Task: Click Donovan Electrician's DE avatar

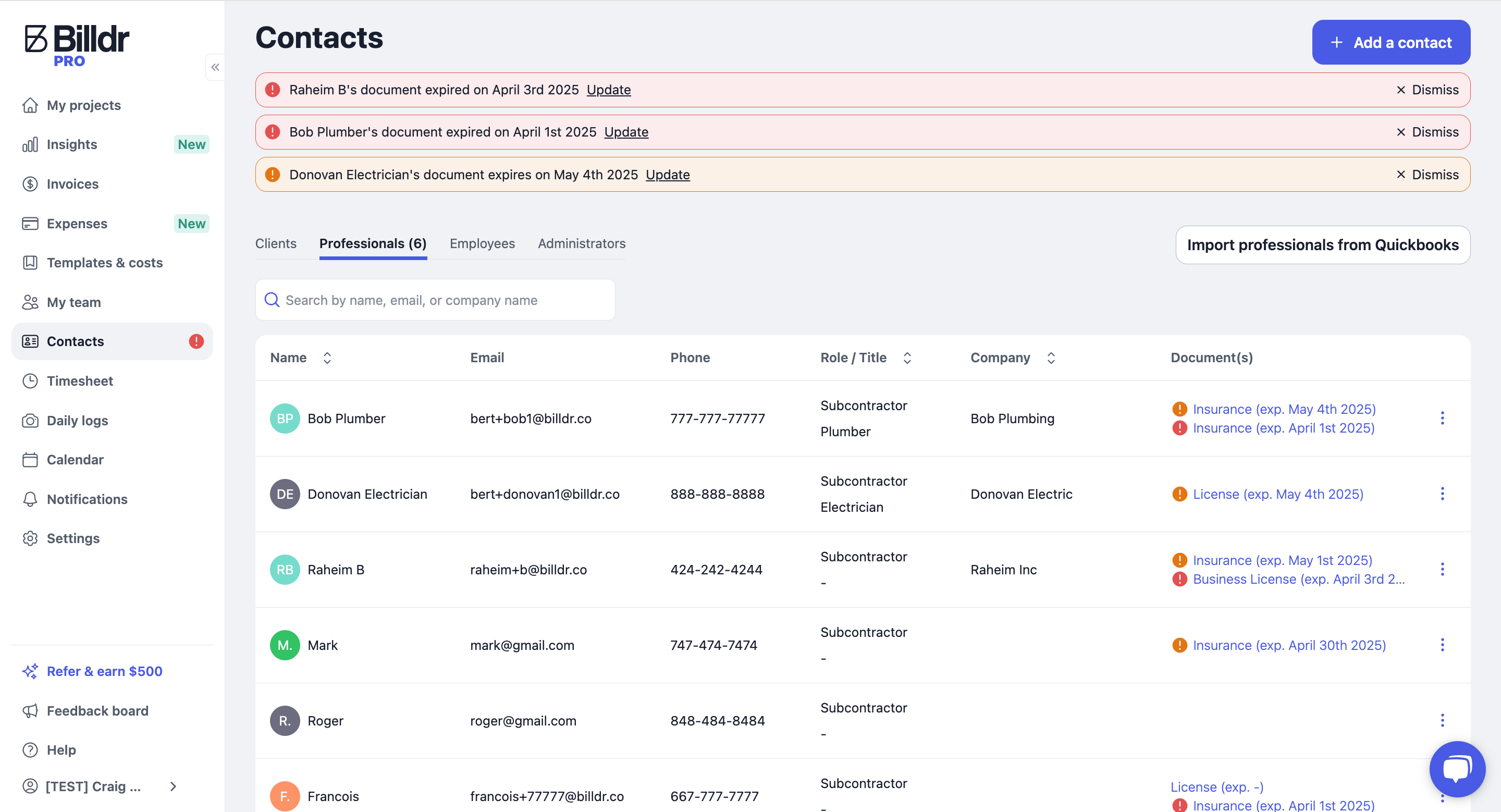Action: coord(285,494)
